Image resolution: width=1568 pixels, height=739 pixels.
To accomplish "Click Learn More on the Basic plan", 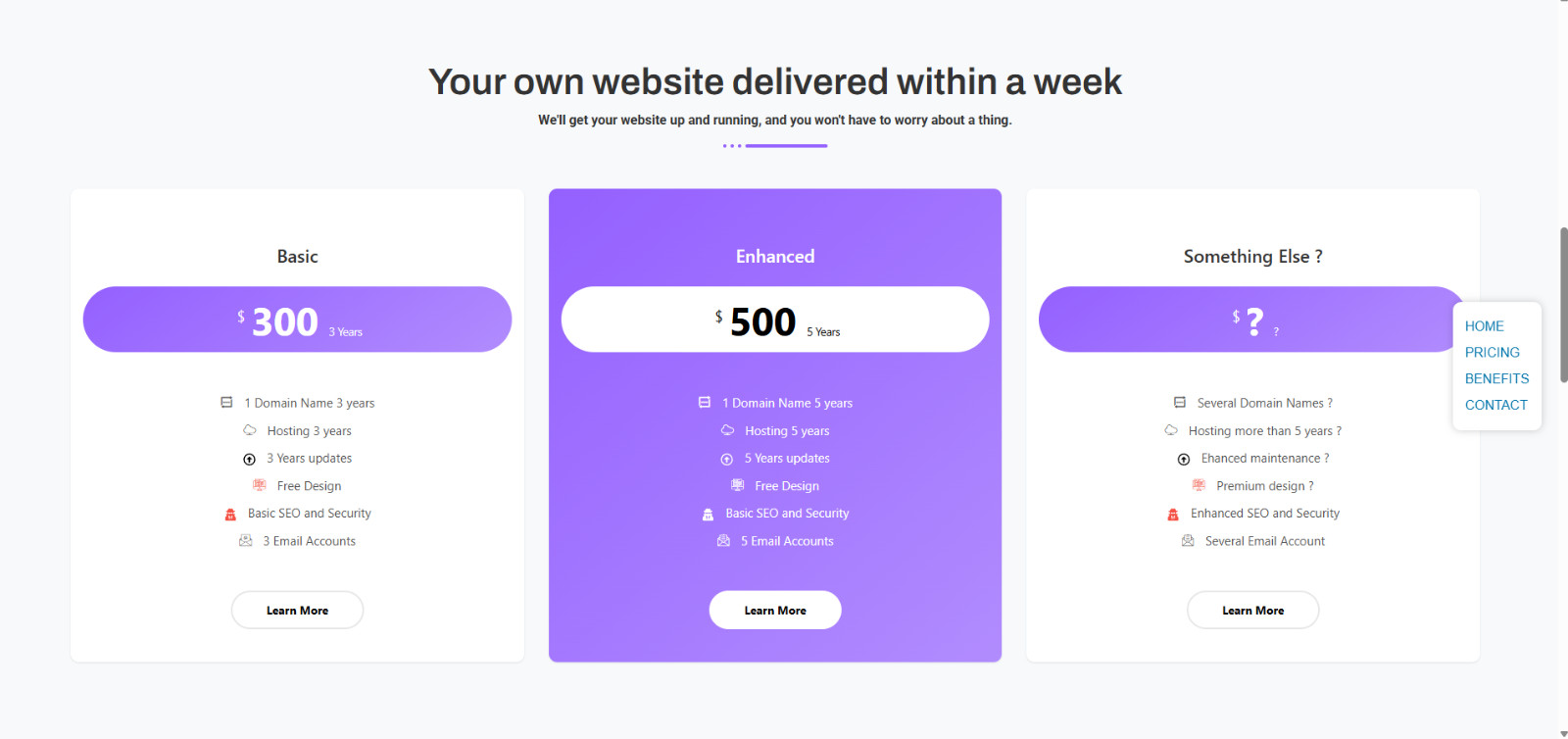I will click(x=297, y=610).
